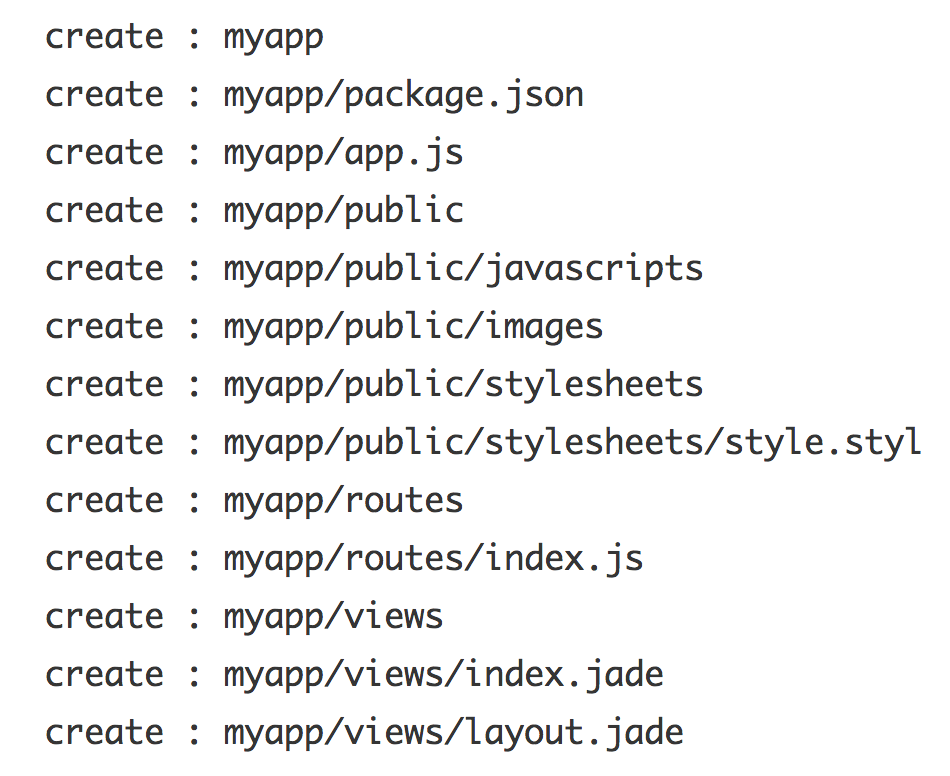Click the myapp/routes directory line
This screenshot has width=950, height=776.
click(x=344, y=502)
